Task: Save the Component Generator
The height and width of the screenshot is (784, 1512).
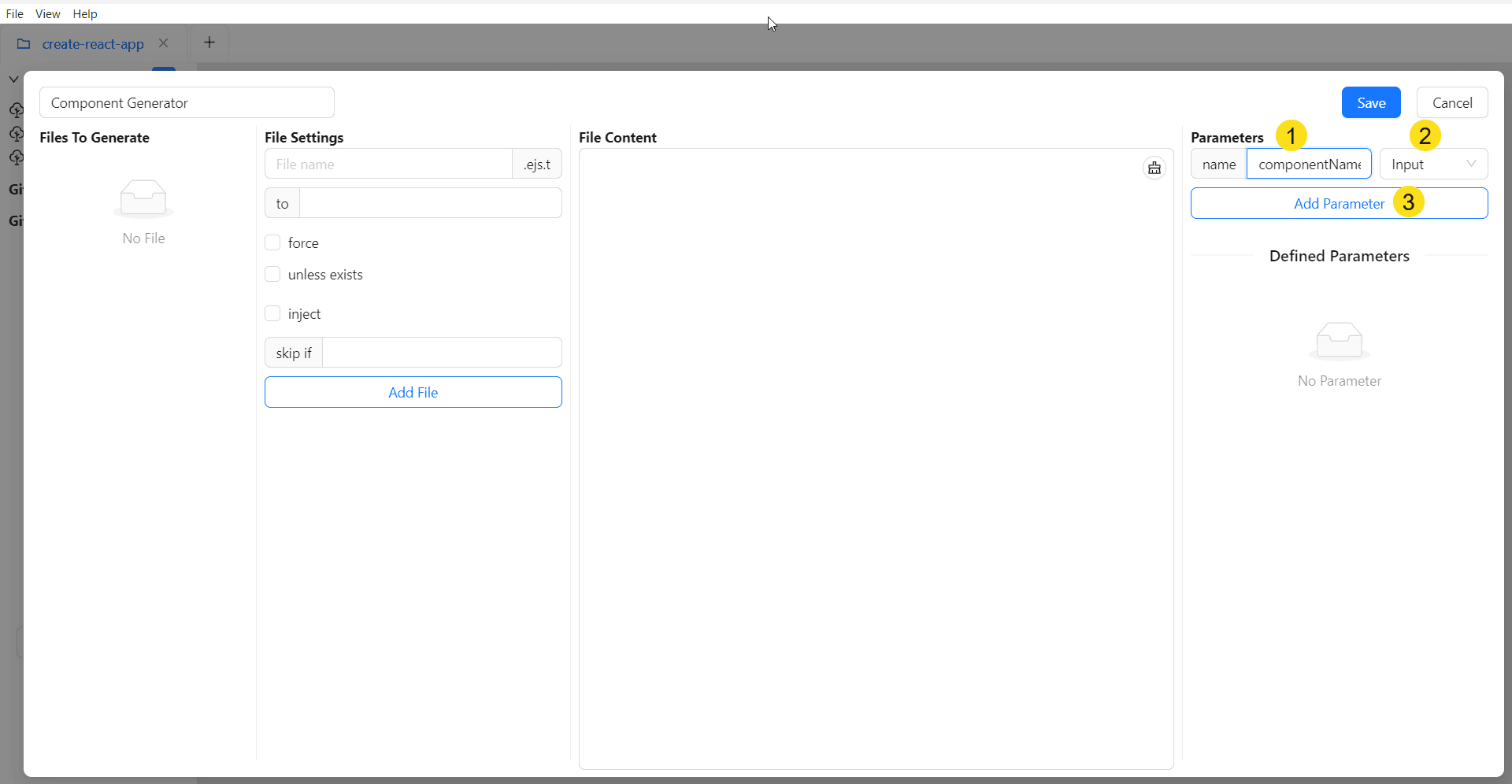Action: point(1371,102)
